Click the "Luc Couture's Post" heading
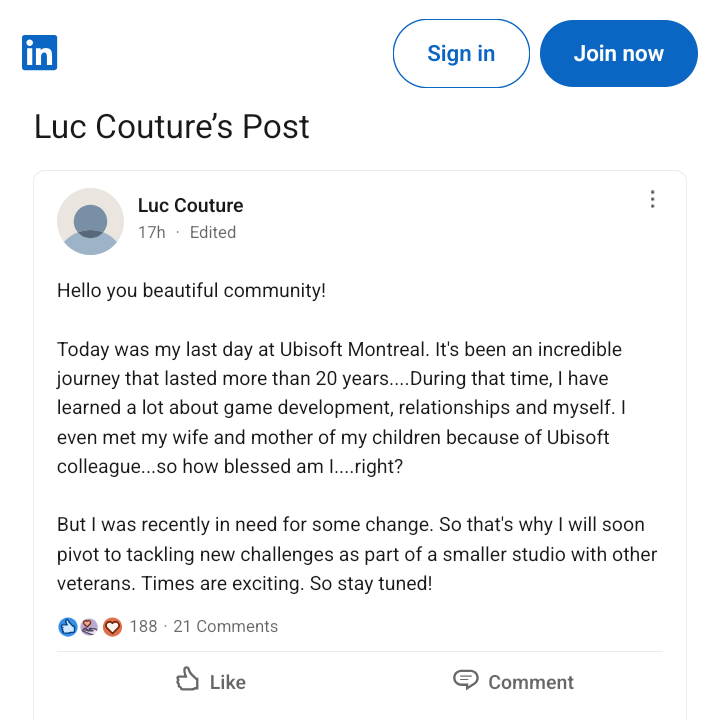The width and height of the screenshot is (720, 720). (172, 127)
